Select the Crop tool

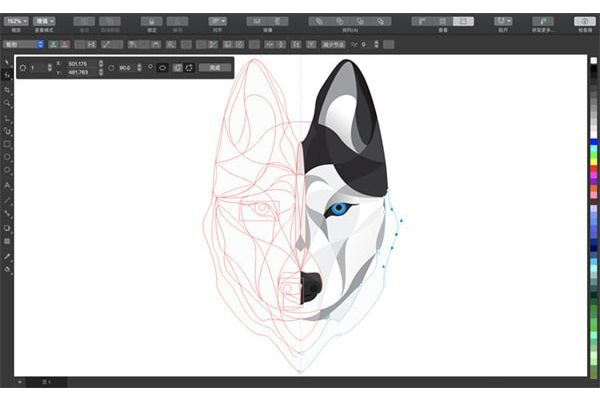click(x=7, y=90)
